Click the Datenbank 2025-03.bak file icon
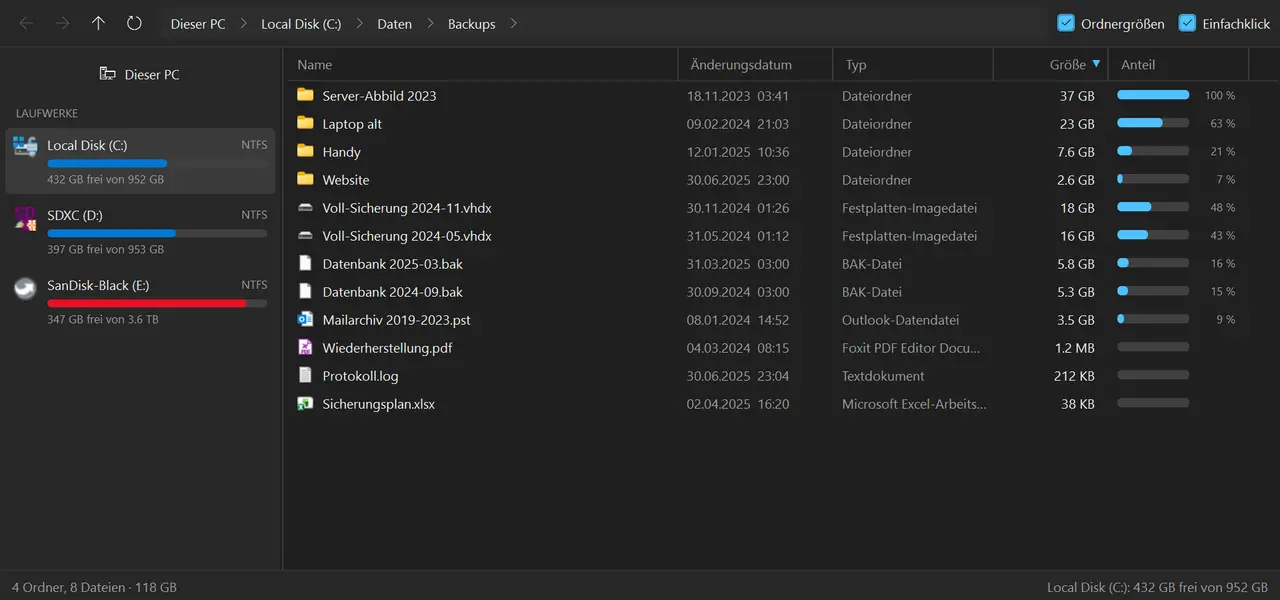This screenshot has height=600, width=1280. click(305, 264)
